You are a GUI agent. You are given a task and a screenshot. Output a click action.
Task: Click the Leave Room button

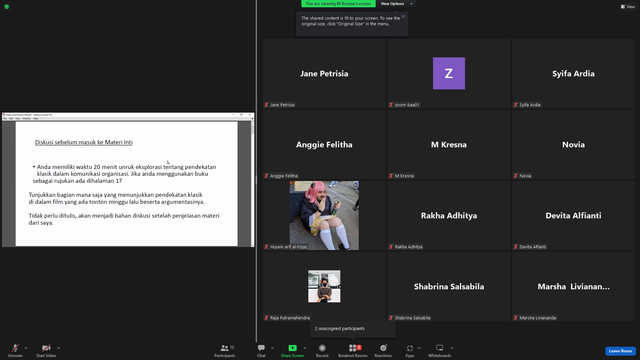pos(620,351)
